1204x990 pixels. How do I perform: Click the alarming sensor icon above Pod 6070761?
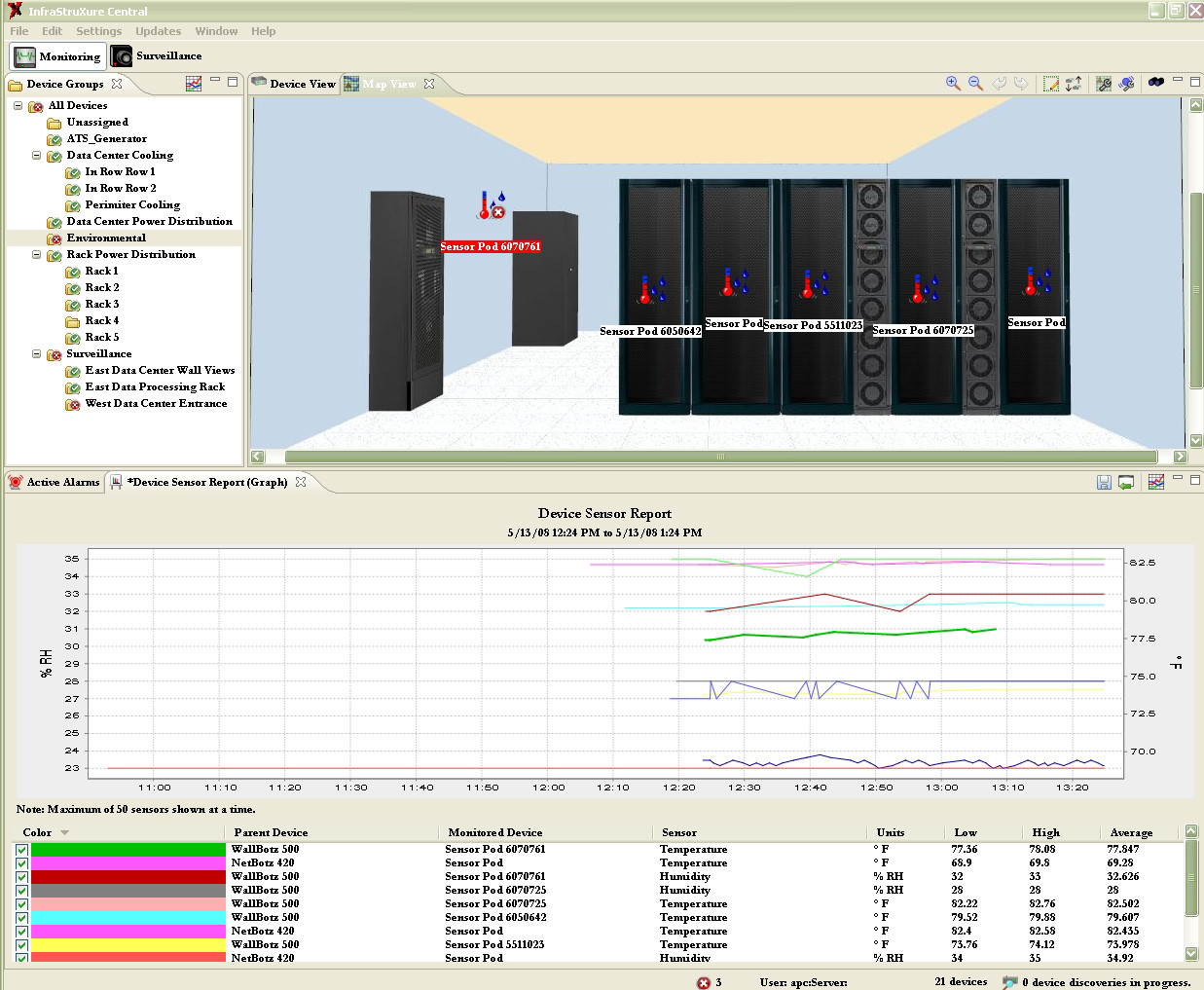click(x=492, y=205)
